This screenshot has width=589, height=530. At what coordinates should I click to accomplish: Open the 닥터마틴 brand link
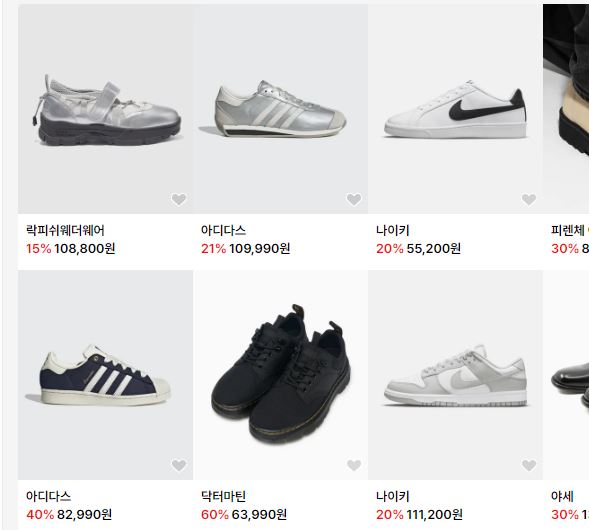coord(224,496)
